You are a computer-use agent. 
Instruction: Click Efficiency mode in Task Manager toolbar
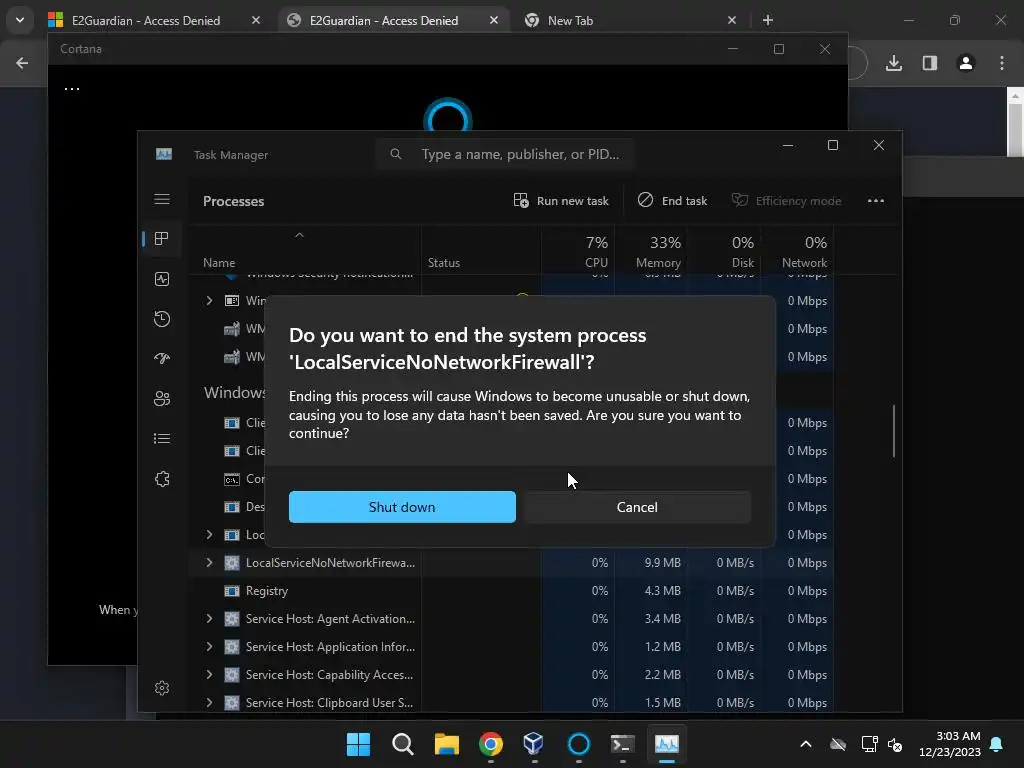coord(786,200)
